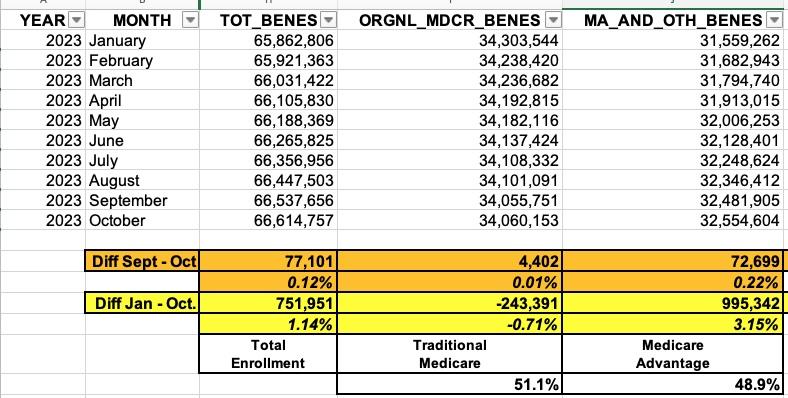Select the Medicare Advantage label cell

pyautogui.click(x=672, y=354)
